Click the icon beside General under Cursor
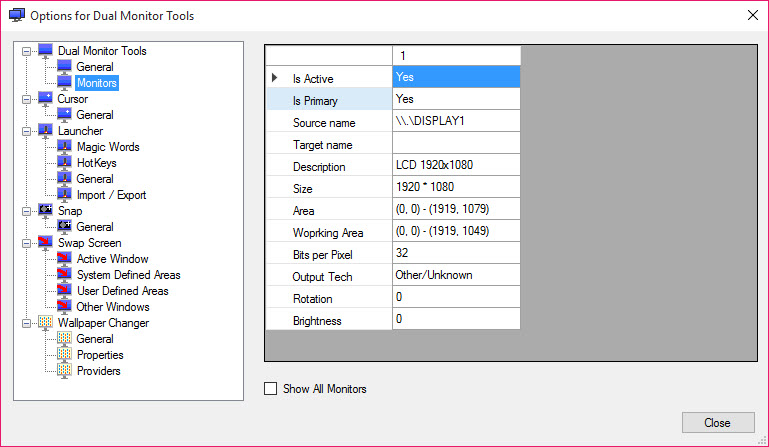Viewport: 769px width, 447px height. point(64,115)
